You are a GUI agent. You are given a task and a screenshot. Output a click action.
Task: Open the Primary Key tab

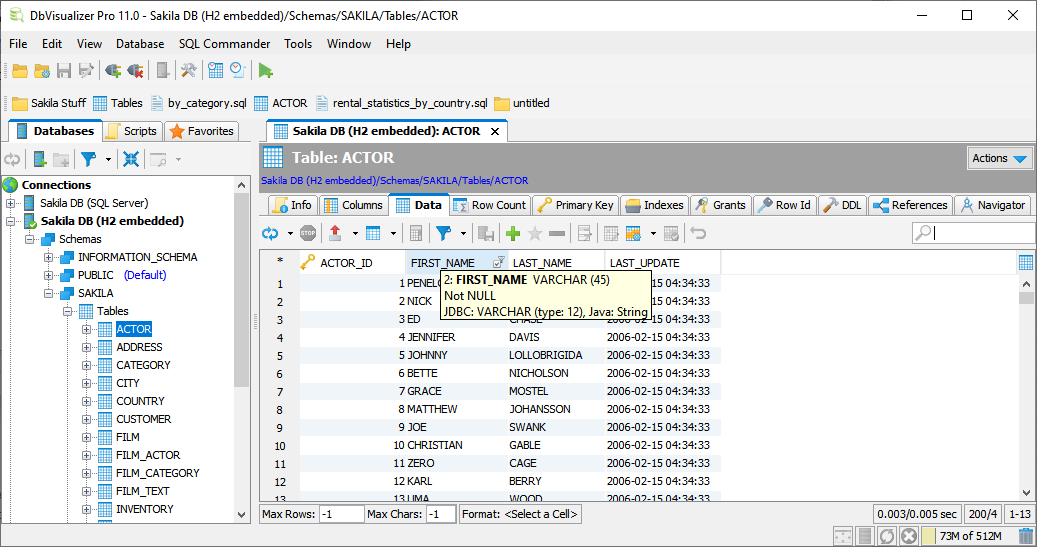coord(575,205)
